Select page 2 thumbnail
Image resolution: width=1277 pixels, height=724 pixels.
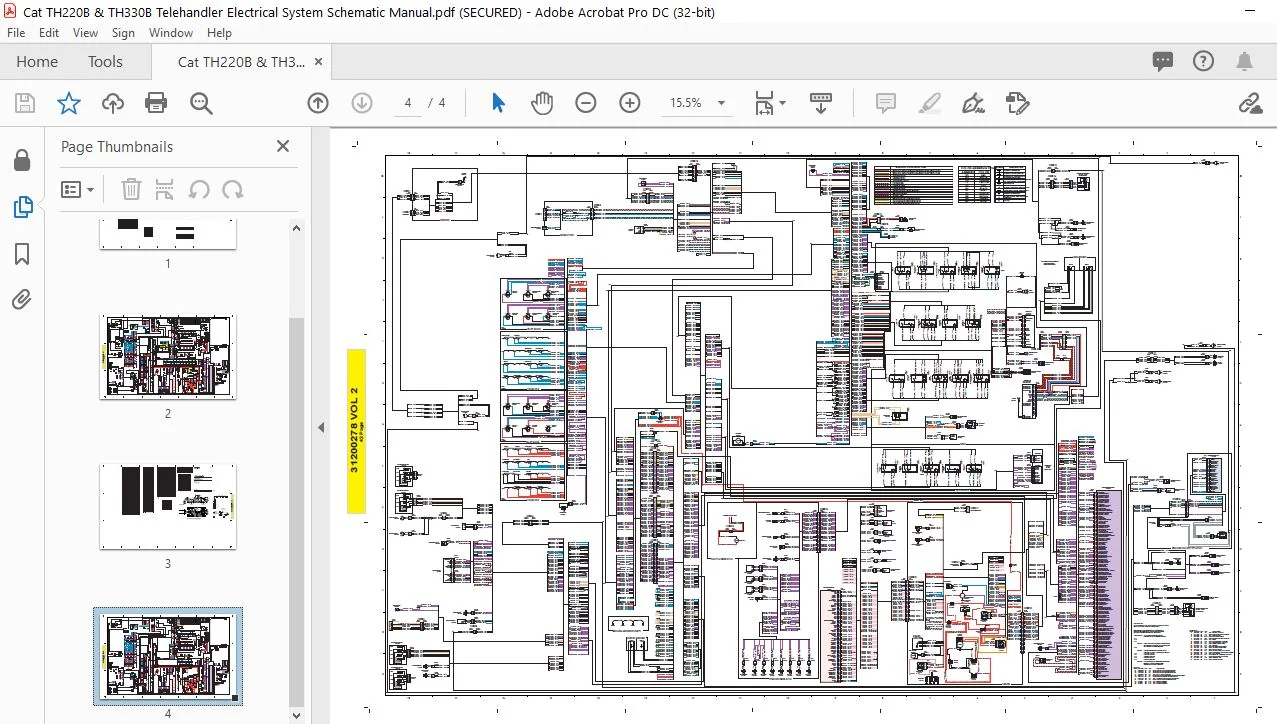coord(168,357)
